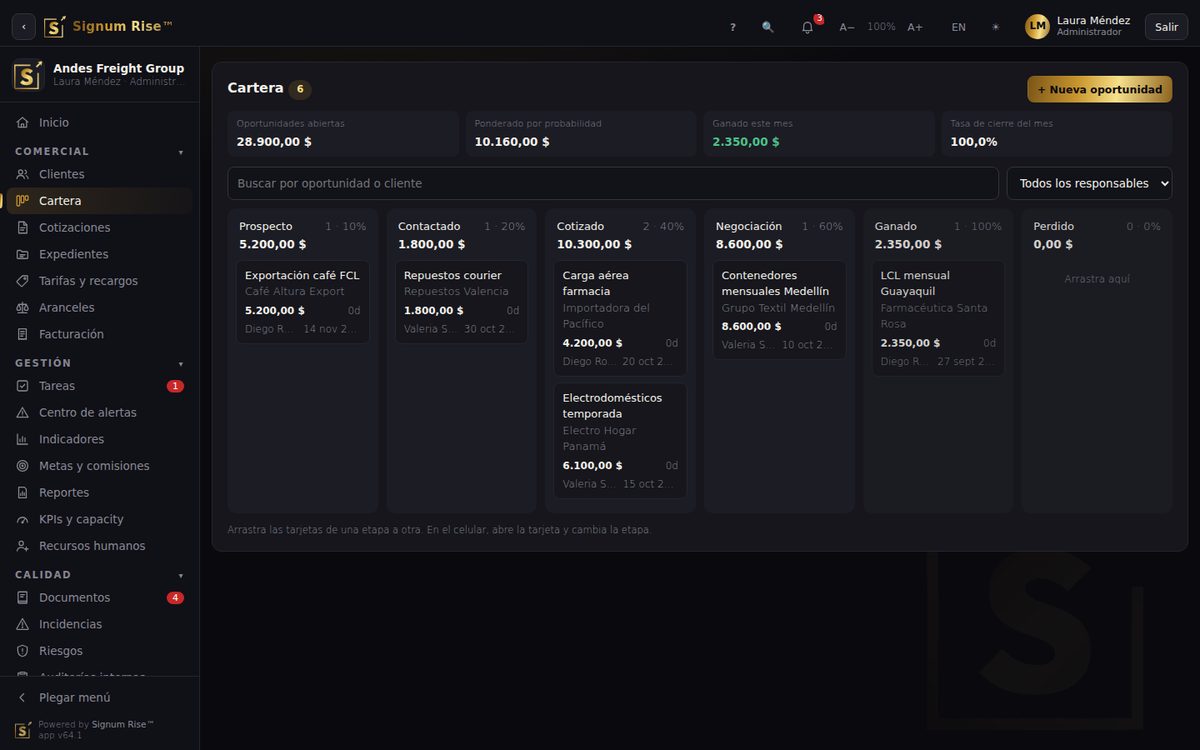Open the Electrodomésticos temporada card

[620, 441]
